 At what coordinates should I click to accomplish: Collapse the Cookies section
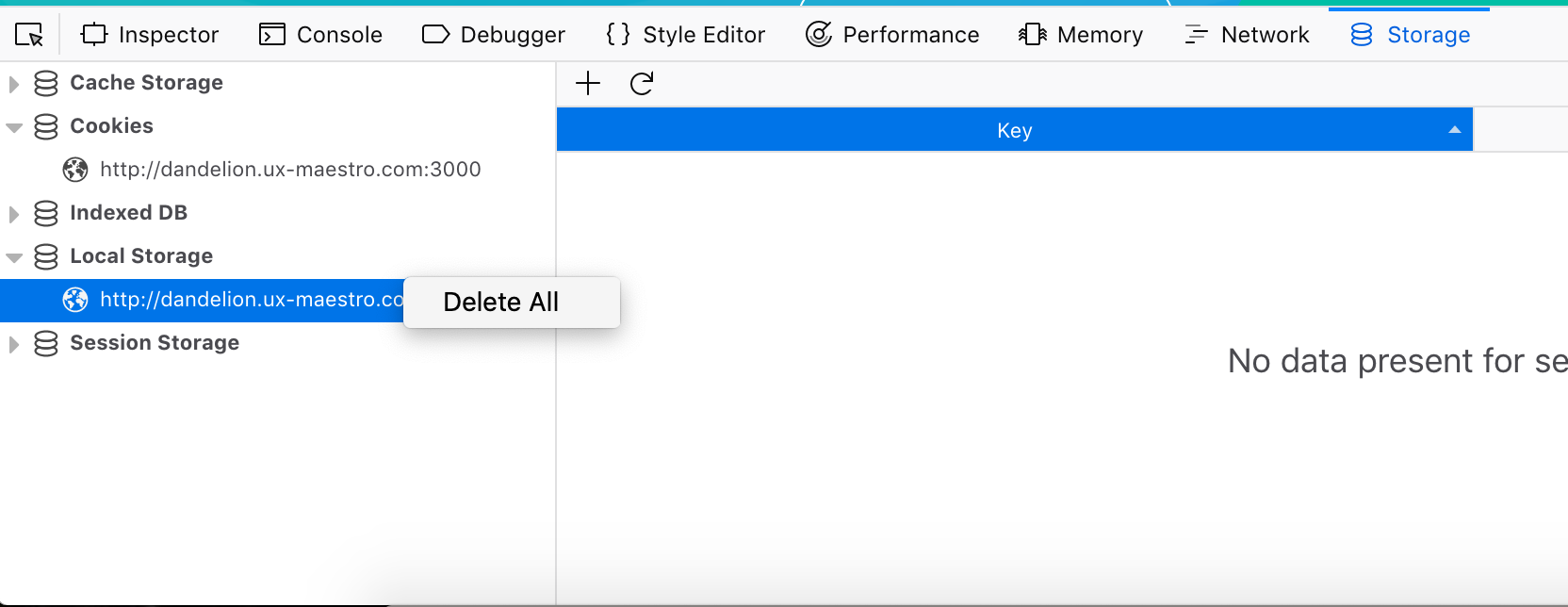click(13, 126)
